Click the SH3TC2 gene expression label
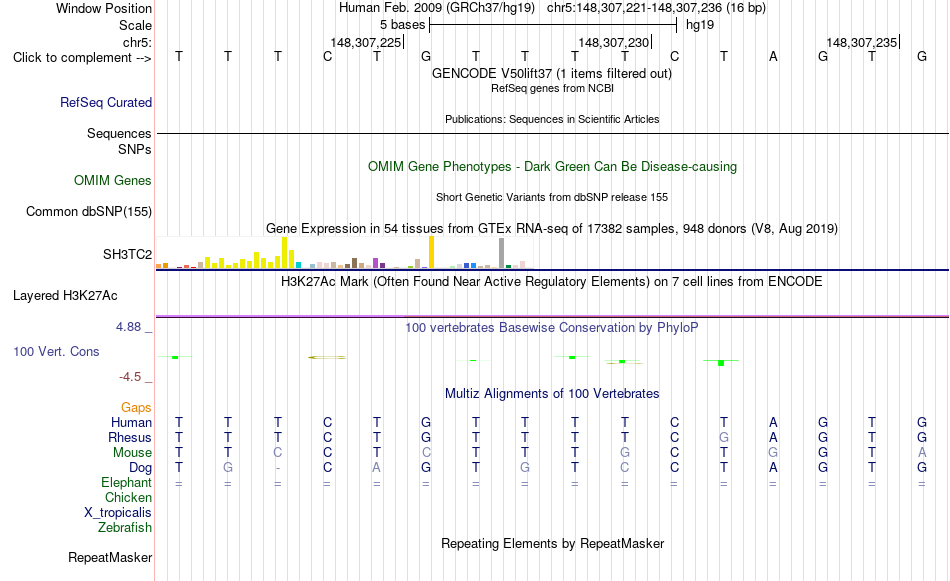This screenshot has height=581, width=950. pyautogui.click(x=127, y=254)
